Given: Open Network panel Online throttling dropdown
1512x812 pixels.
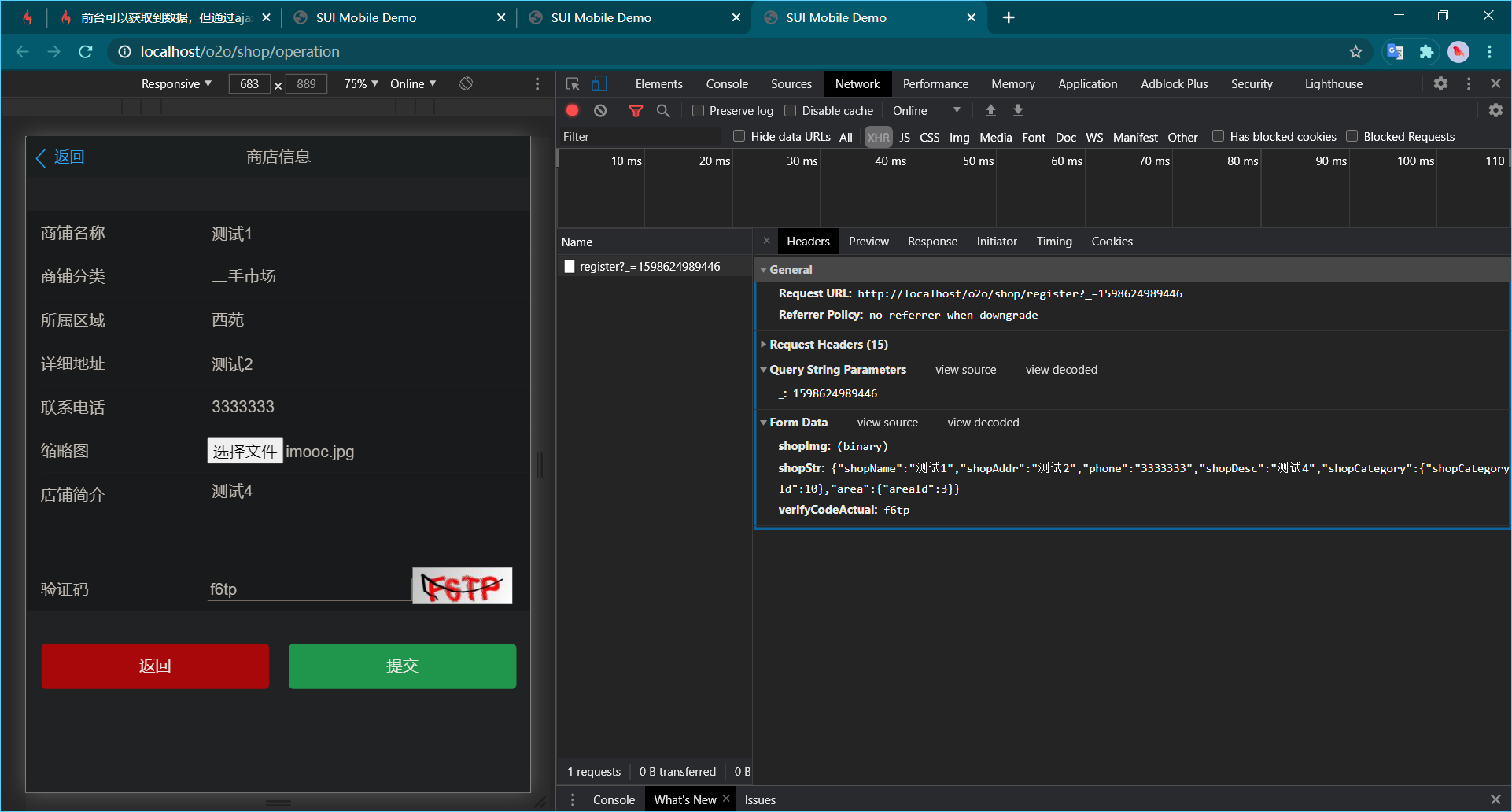Looking at the screenshot, I should [926, 110].
